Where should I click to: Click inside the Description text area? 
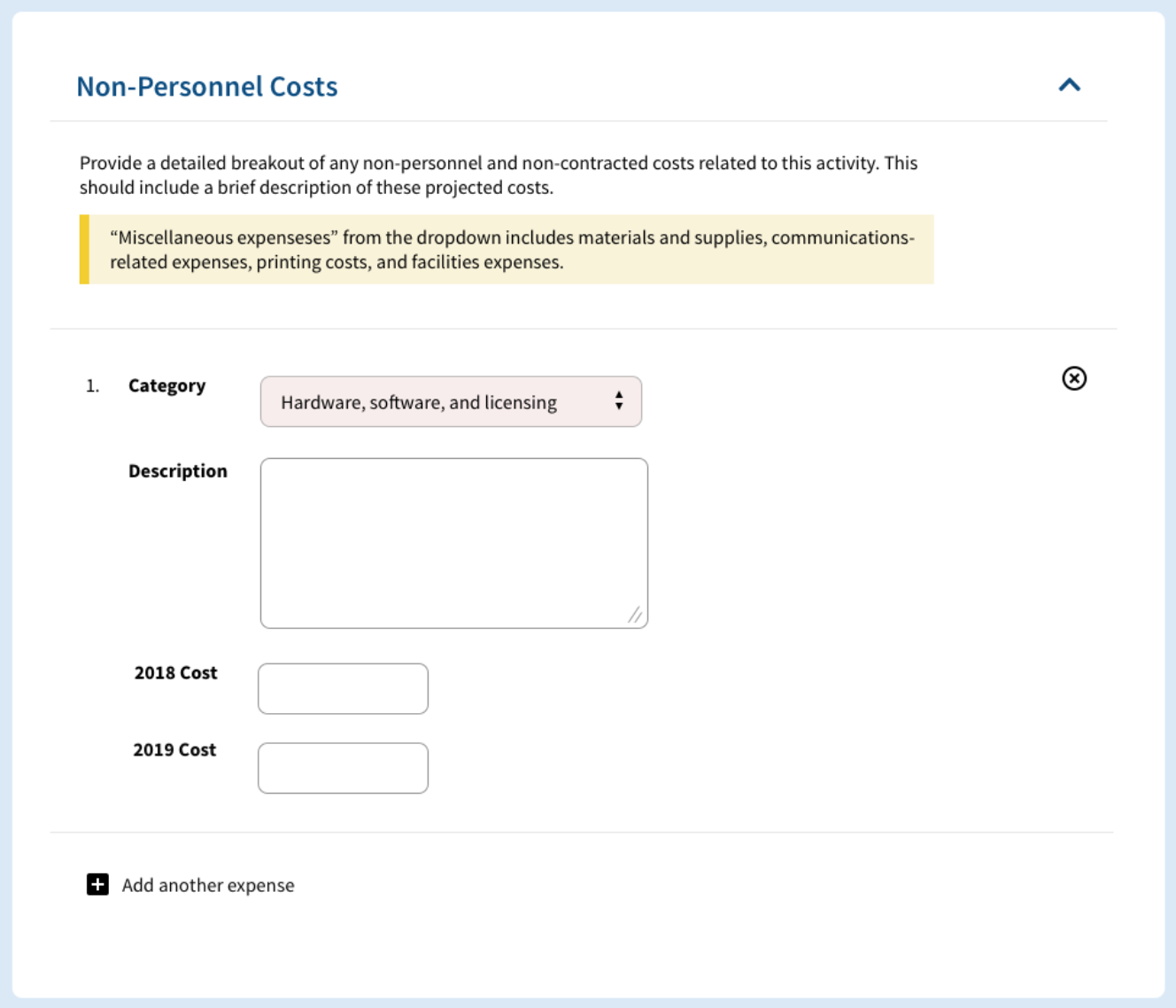pos(453,540)
